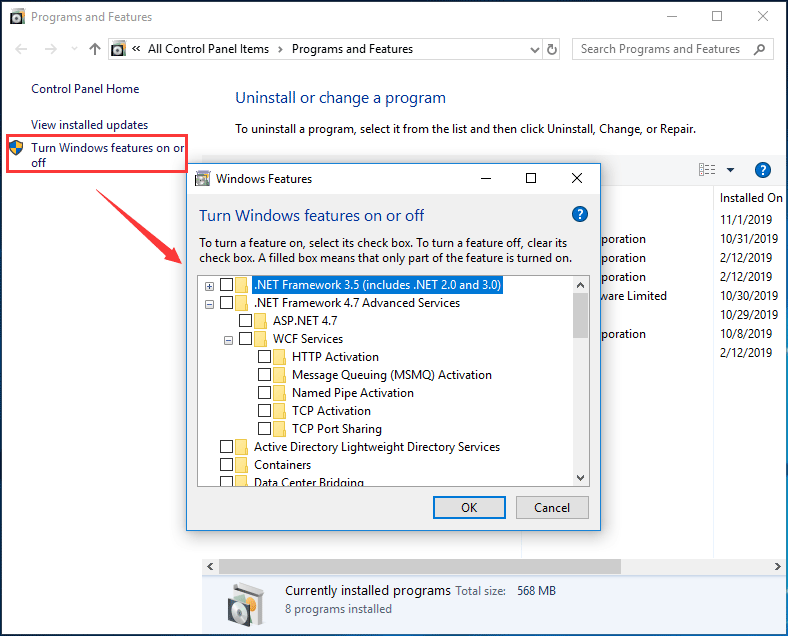Click the programs list horizontal scrollbar thumb
The image size is (788, 636).
pos(420,567)
